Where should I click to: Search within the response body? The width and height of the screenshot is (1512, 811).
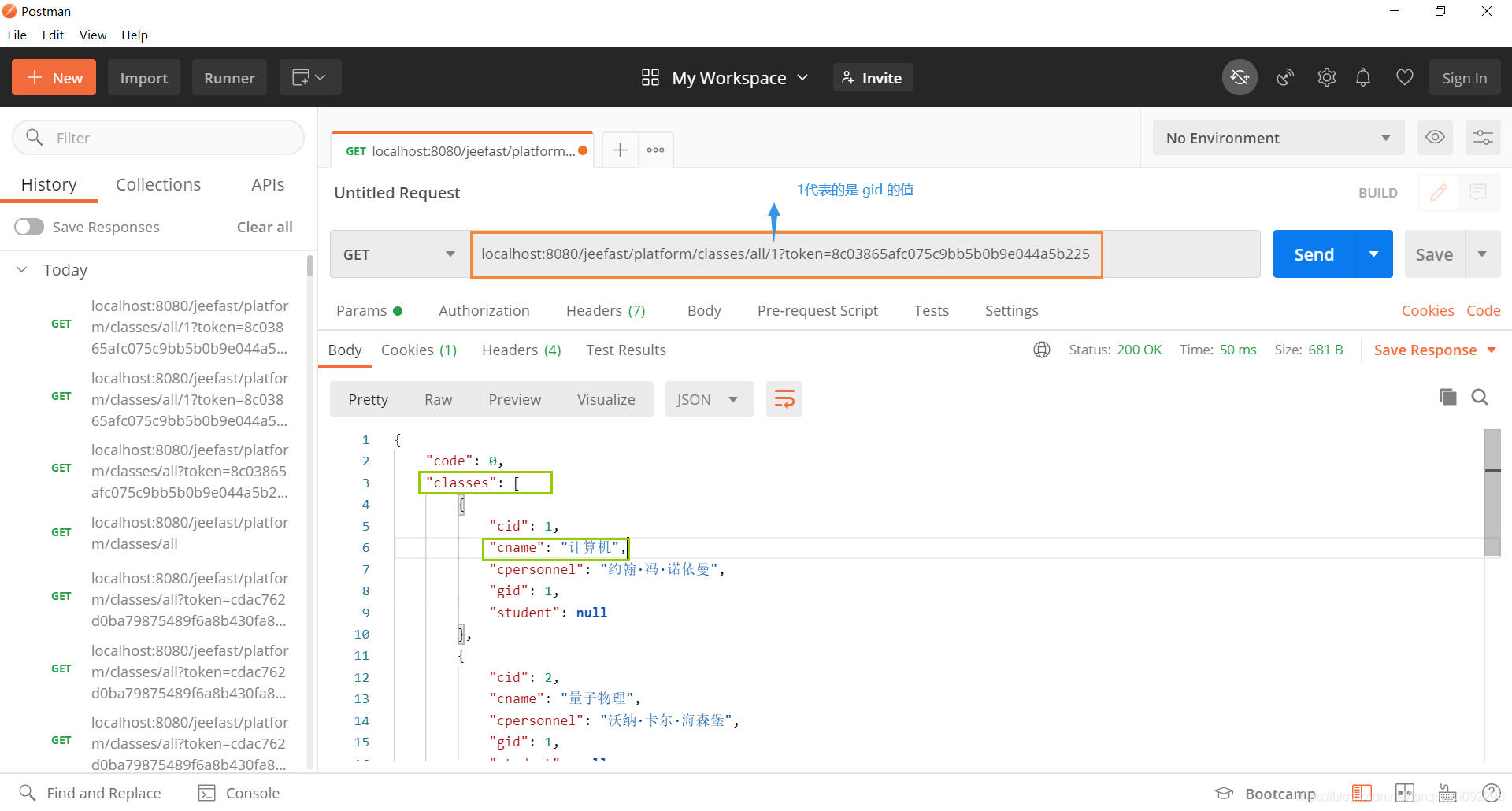(x=1480, y=397)
